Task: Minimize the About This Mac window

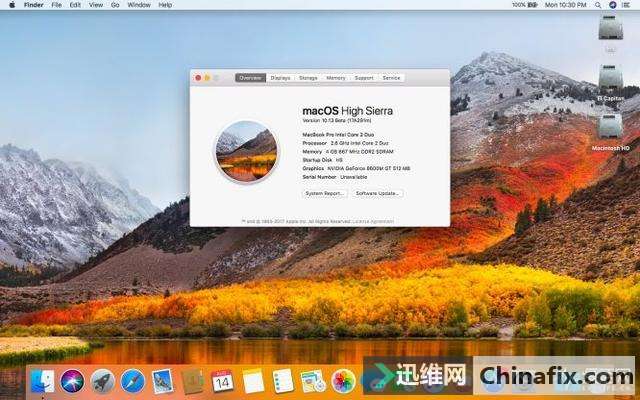Action: coord(207,78)
